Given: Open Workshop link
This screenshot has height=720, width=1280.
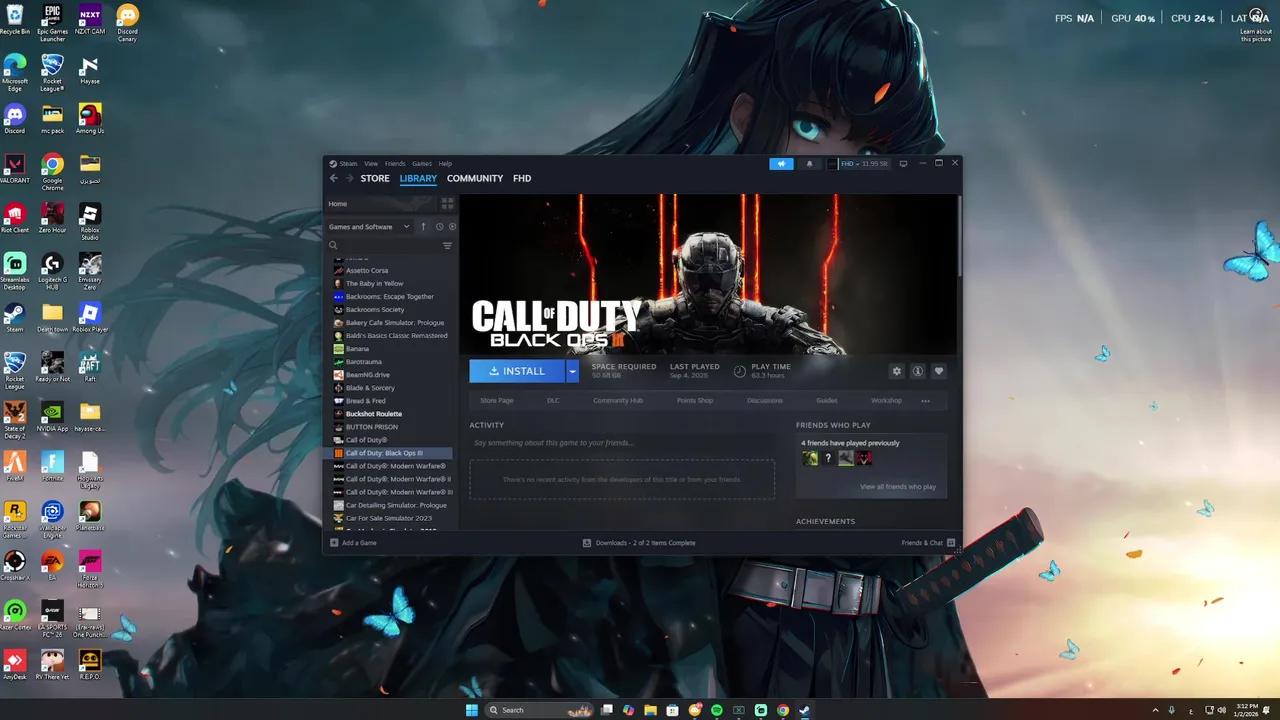Looking at the screenshot, I should point(886,401).
